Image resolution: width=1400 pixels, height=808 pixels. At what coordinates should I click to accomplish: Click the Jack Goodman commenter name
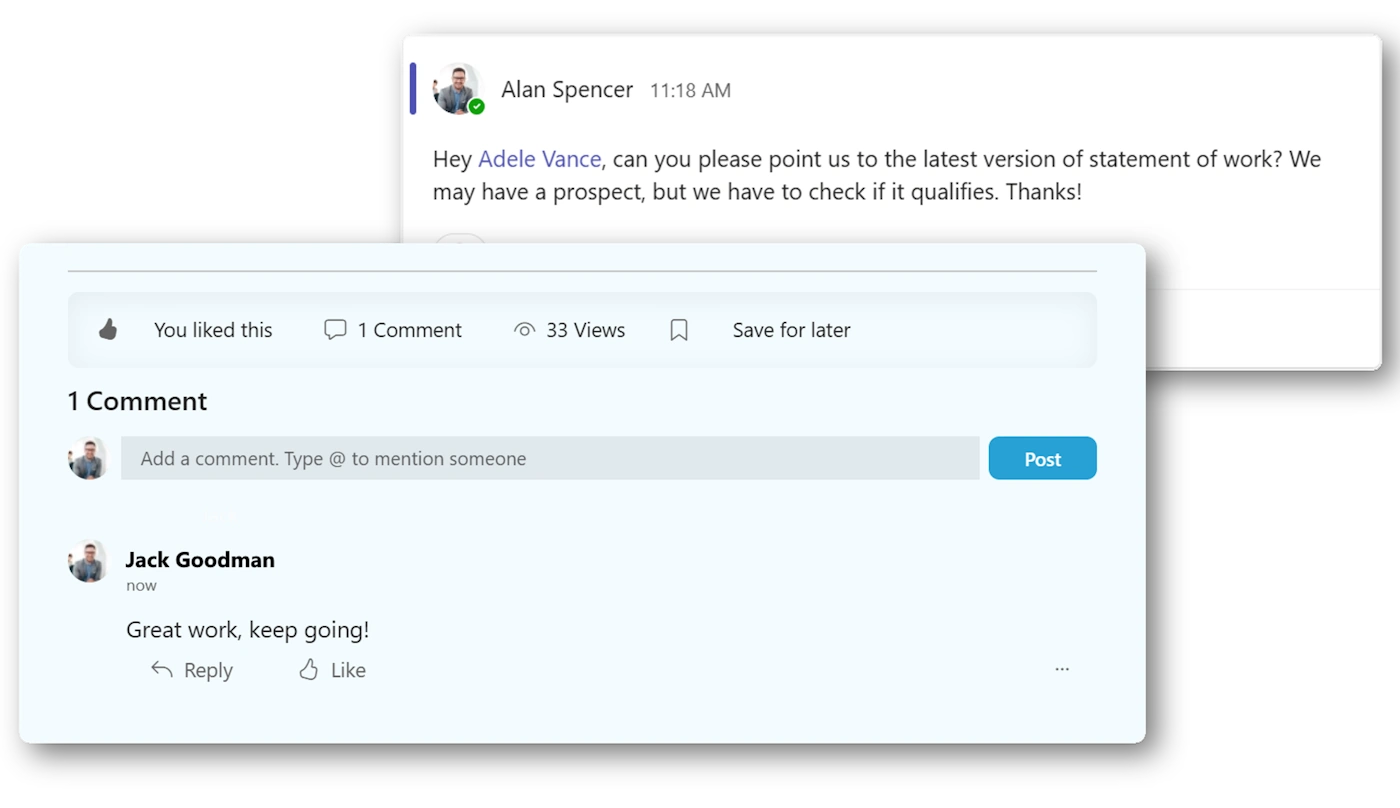(200, 560)
